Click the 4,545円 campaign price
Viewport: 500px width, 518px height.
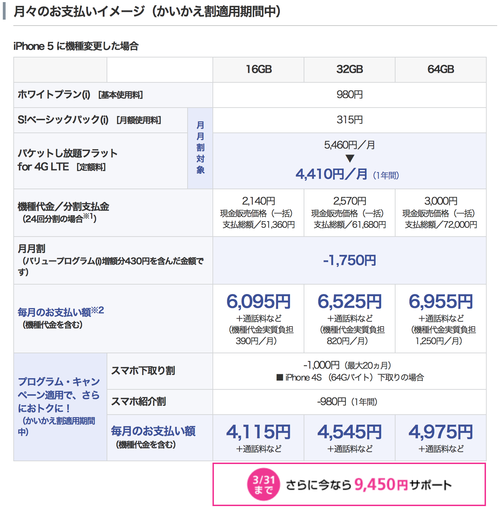click(x=349, y=432)
